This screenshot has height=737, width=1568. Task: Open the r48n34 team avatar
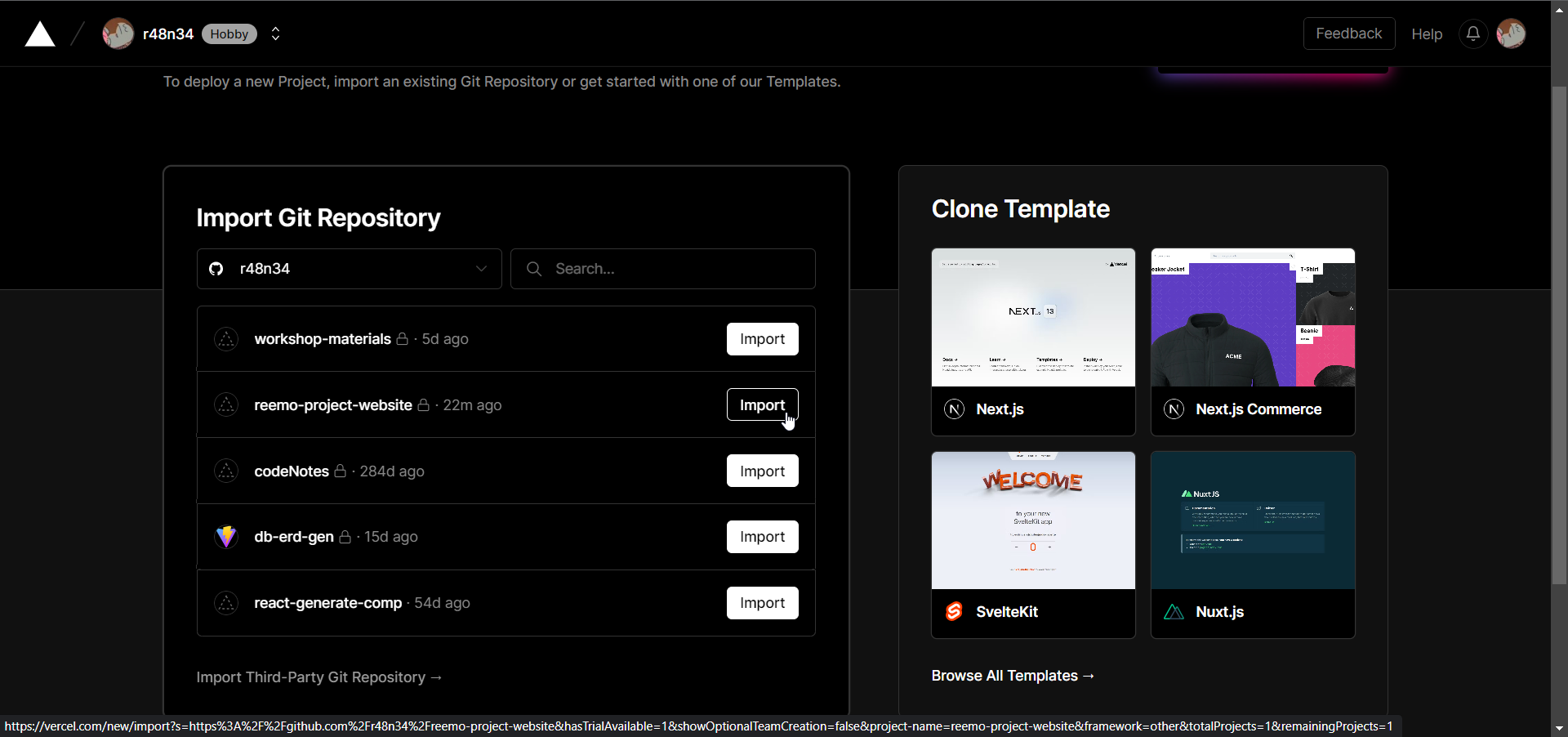pos(118,33)
